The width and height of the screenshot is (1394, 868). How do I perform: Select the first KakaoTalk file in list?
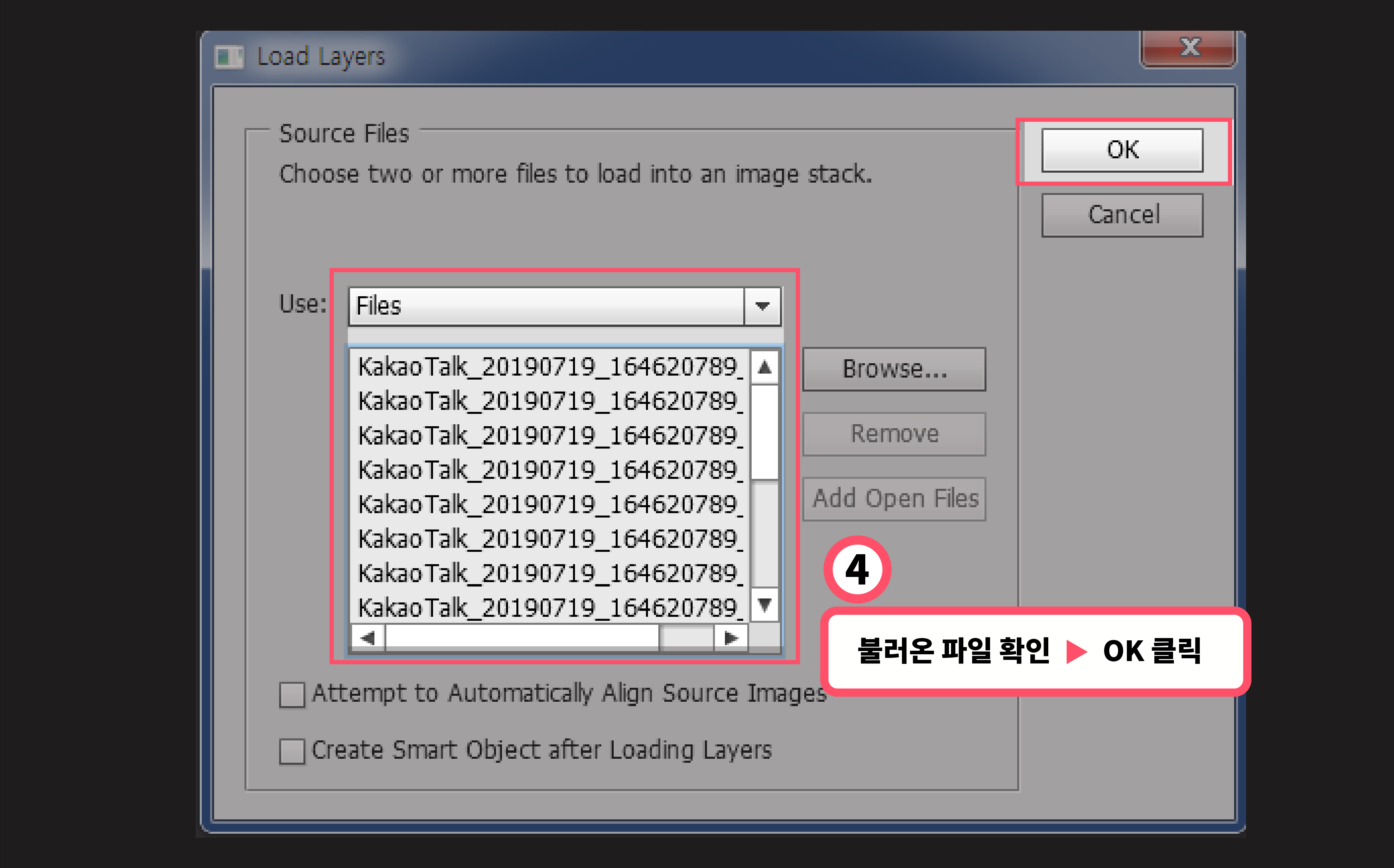(548, 367)
